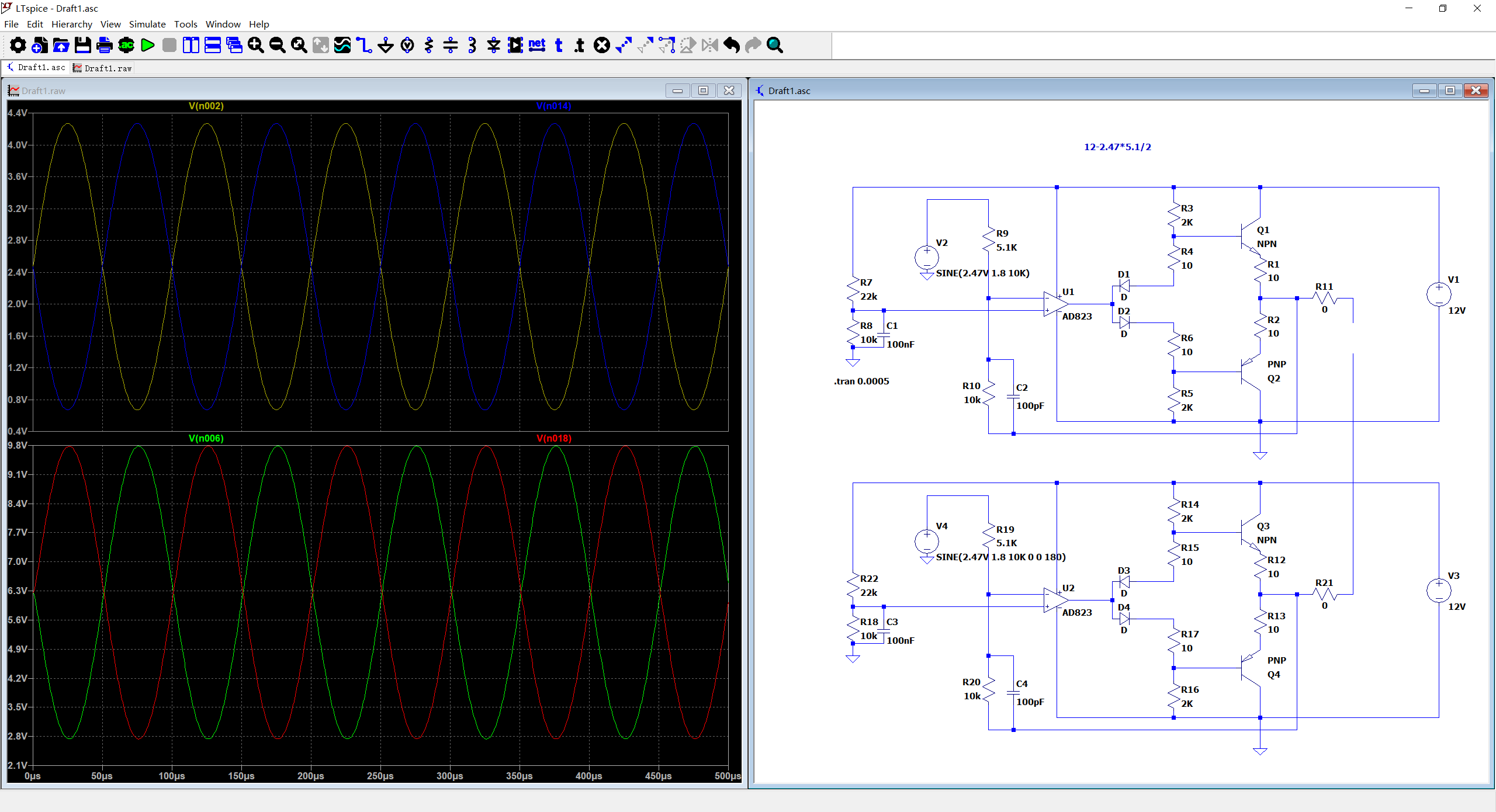1496x812 pixels.
Task: Maximize the Draft1.raw waveform window
Action: click(703, 91)
